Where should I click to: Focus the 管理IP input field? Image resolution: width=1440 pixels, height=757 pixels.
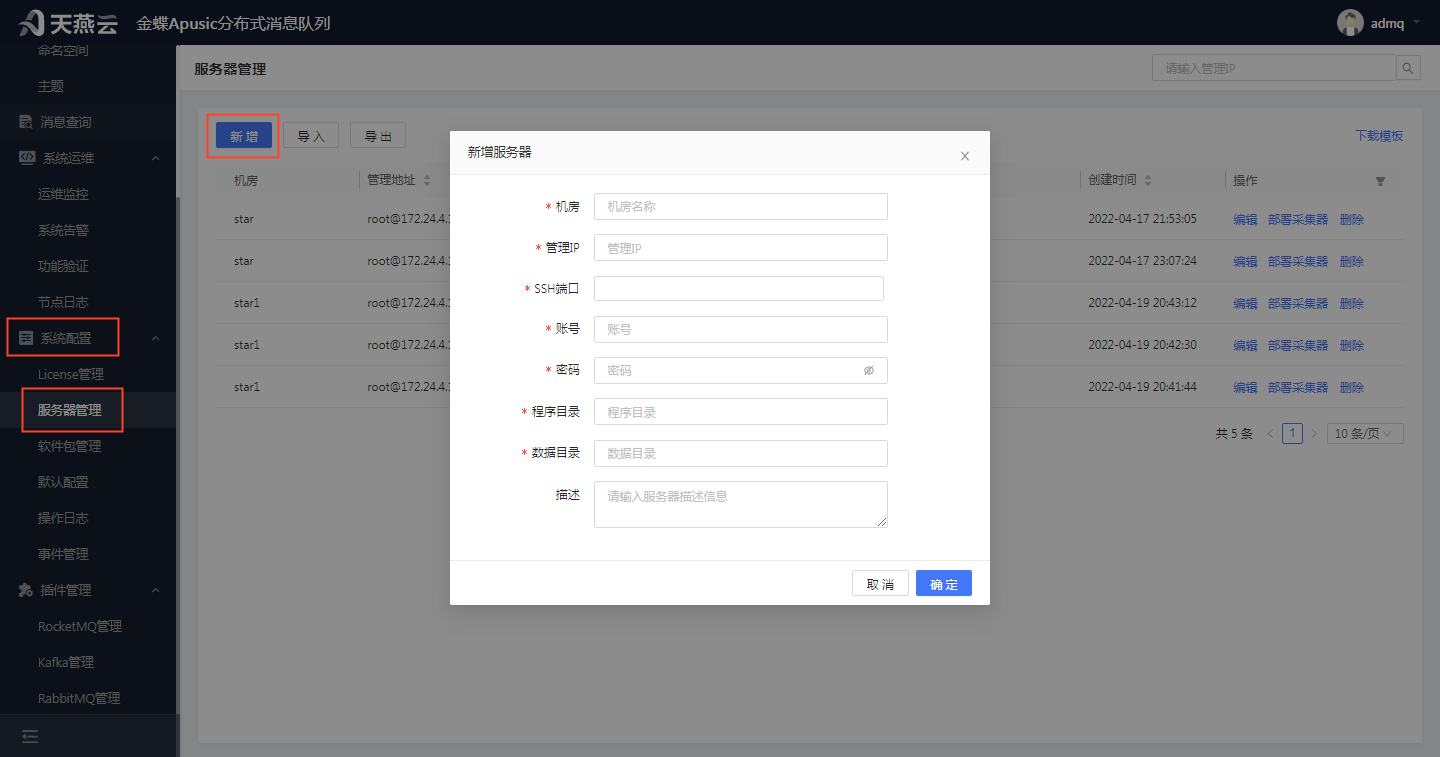pos(741,247)
